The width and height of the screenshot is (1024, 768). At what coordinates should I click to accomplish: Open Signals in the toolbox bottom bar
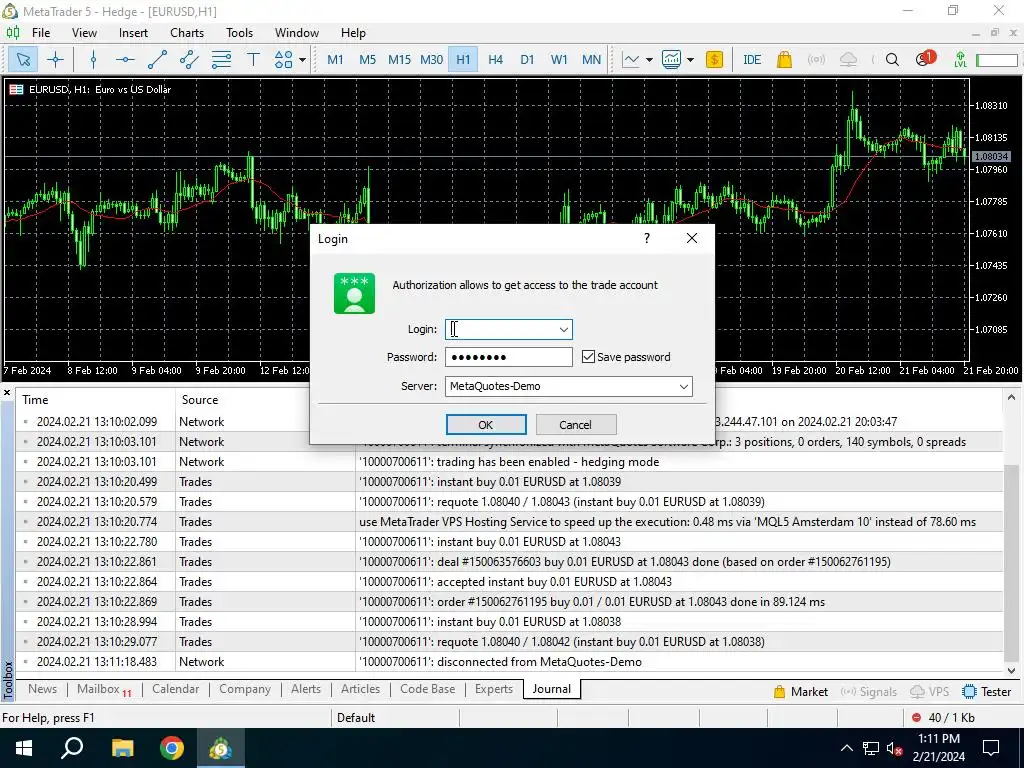(x=868, y=692)
